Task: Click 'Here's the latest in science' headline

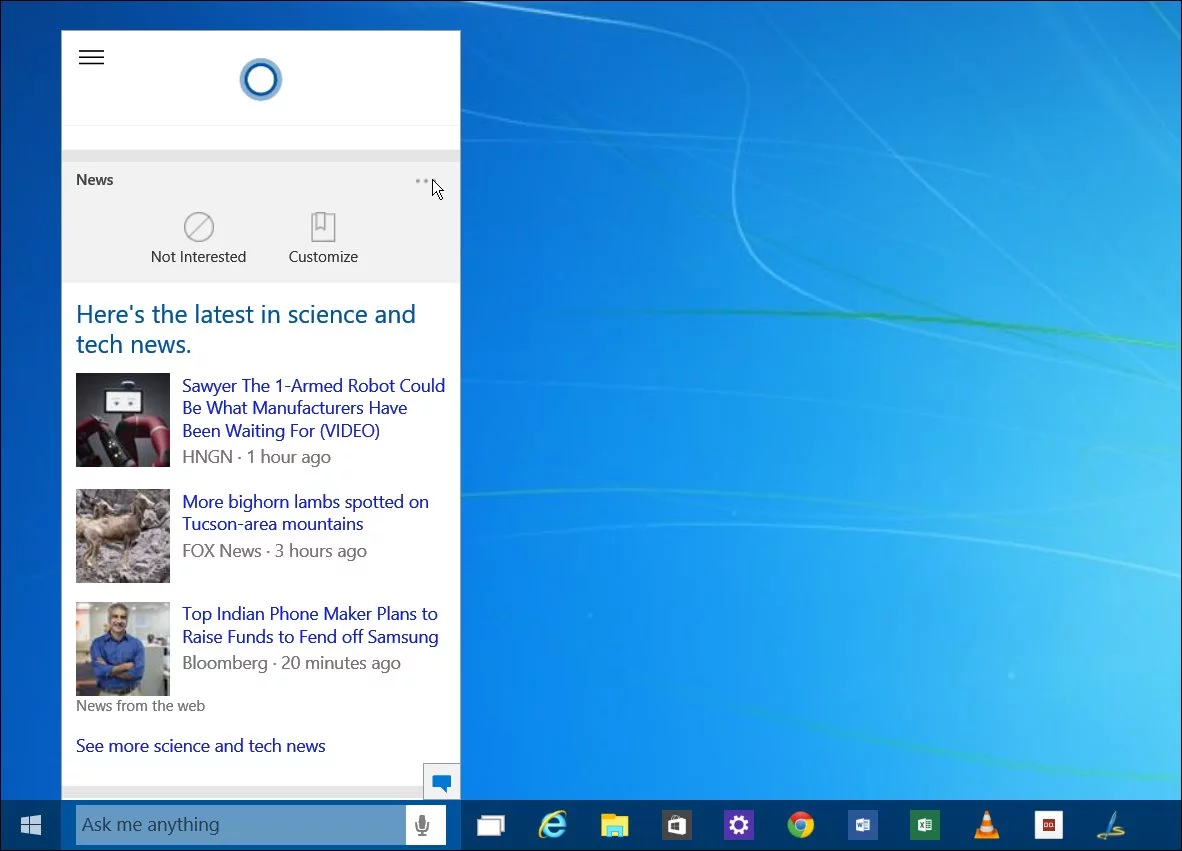Action: point(246,329)
